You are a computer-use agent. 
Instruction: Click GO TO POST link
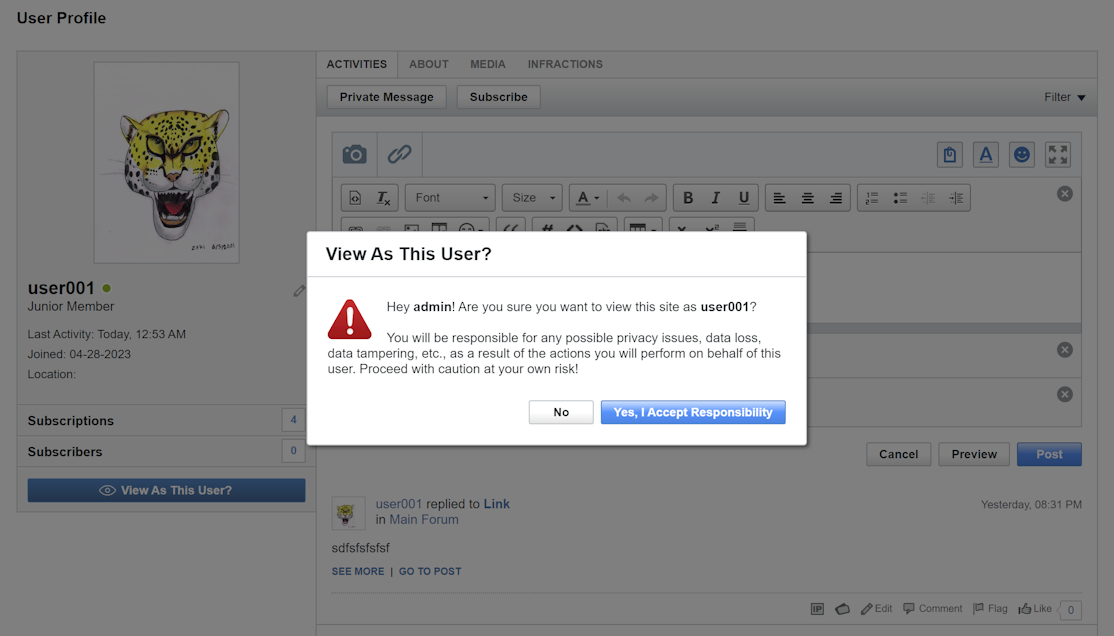pyautogui.click(x=430, y=571)
